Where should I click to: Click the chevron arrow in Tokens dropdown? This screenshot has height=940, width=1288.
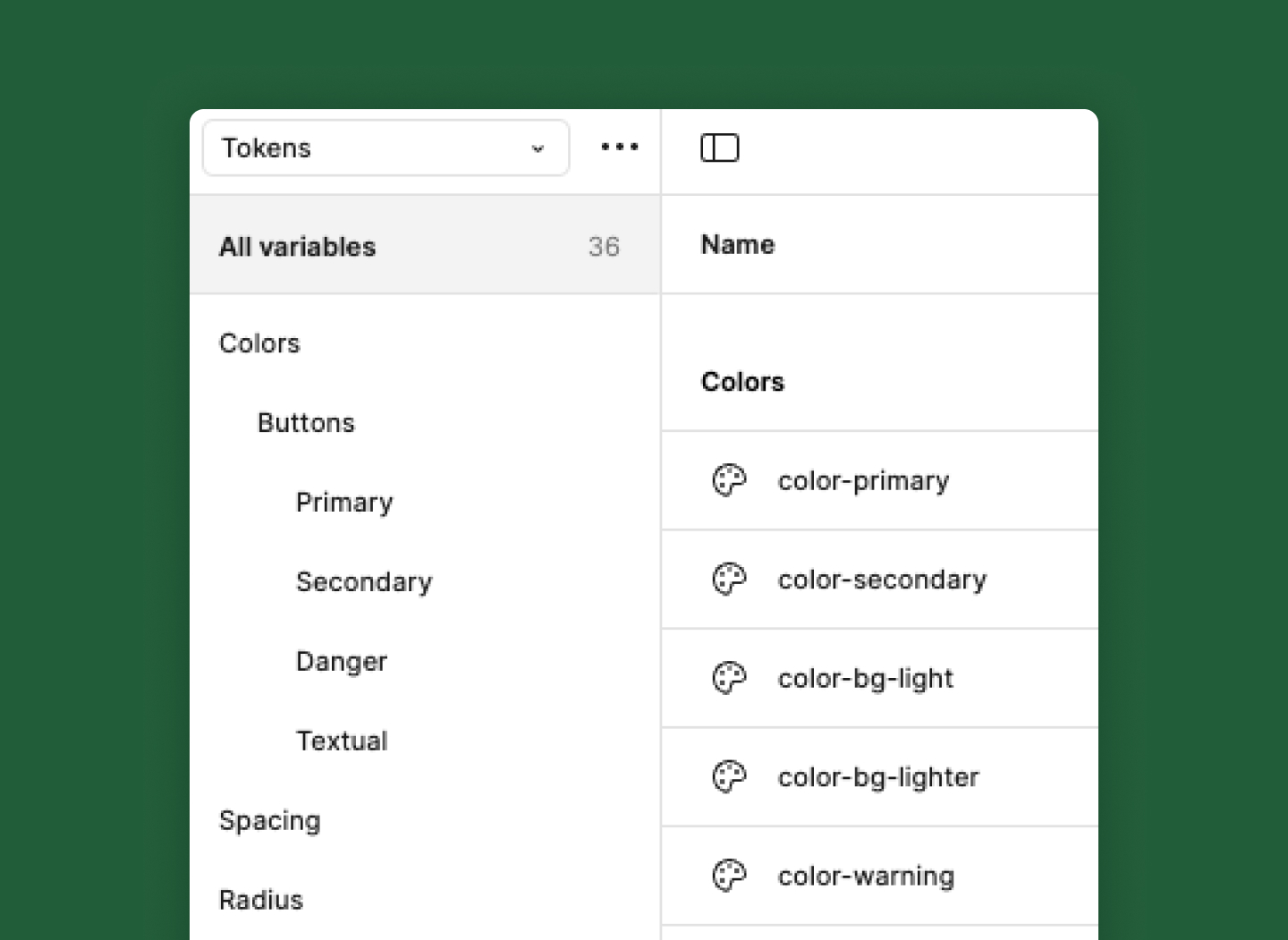click(538, 148)
